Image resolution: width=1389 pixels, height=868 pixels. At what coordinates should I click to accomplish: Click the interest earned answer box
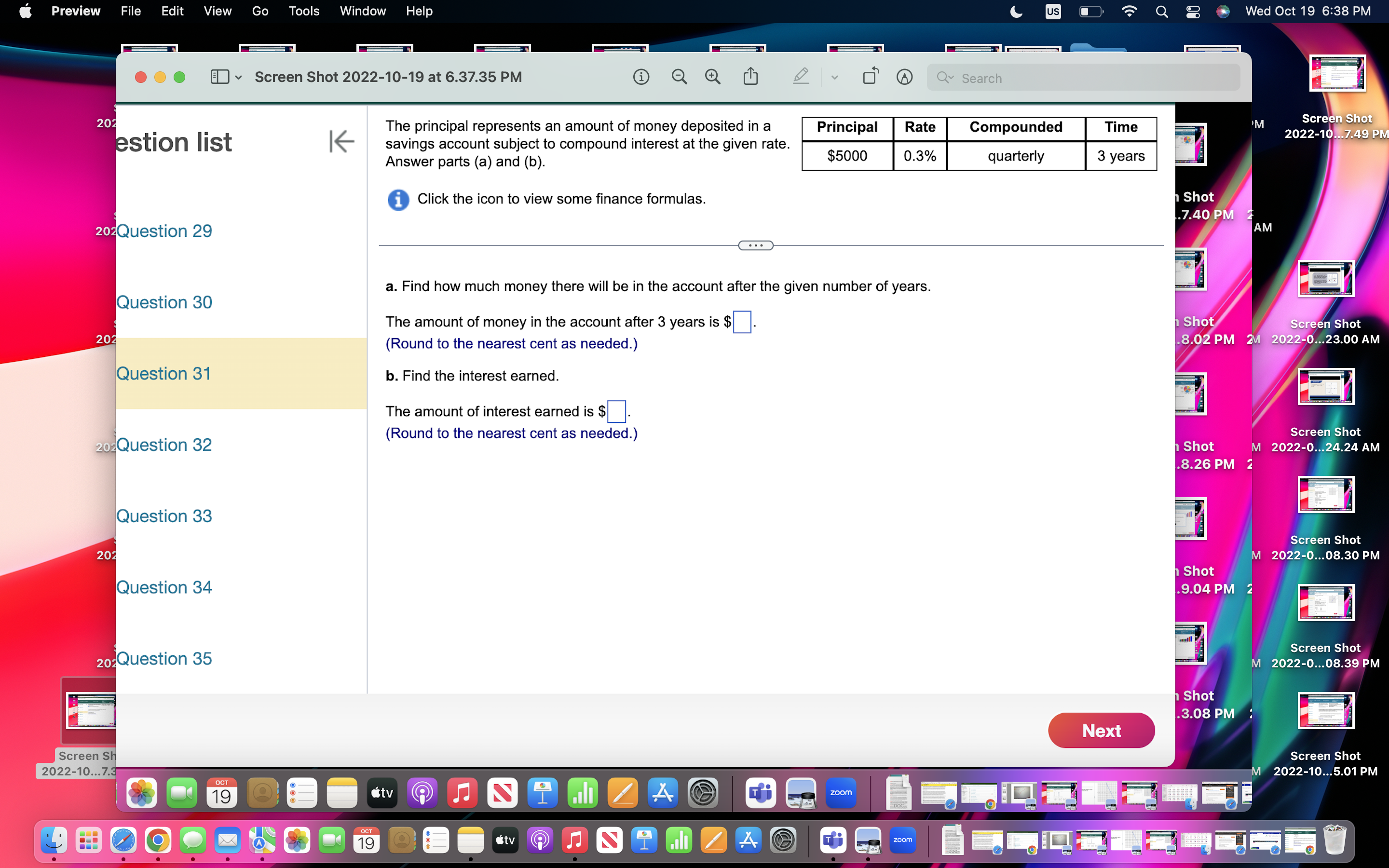(616, 411)
